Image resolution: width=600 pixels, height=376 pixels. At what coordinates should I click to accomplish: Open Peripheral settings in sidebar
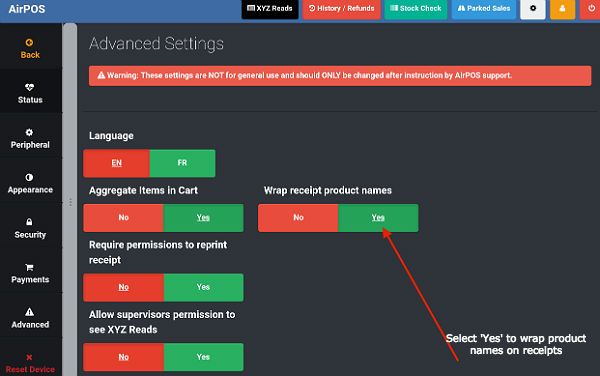30,138
